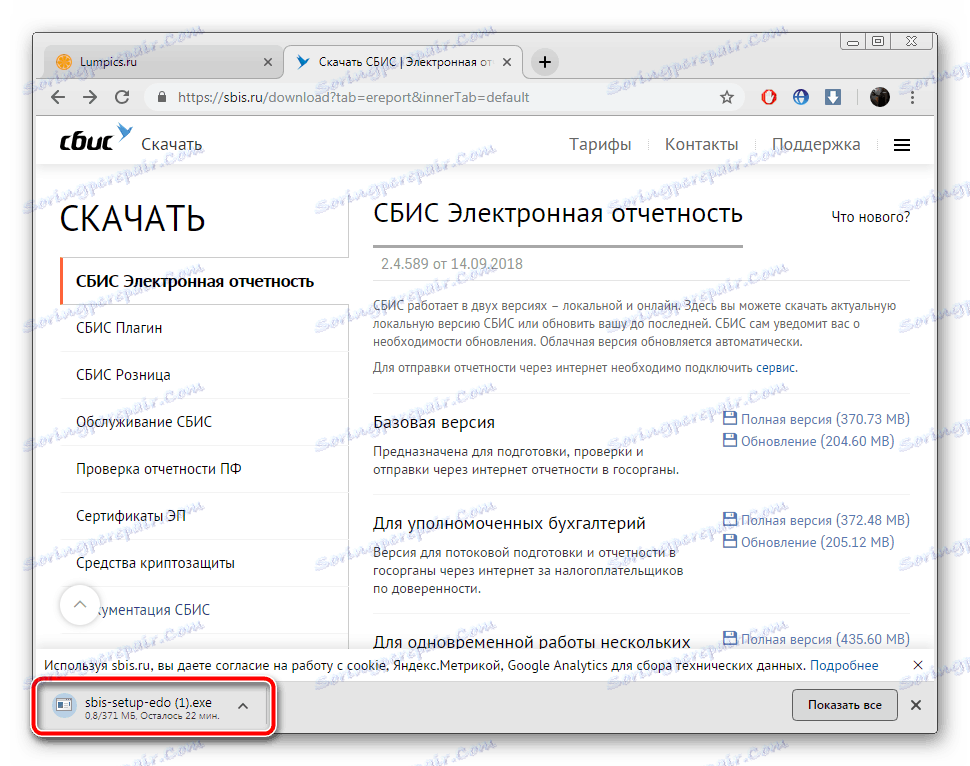Click the address bar URL
Image resolution: width=970 pixels, height=766 pixels.
click(353, 97)
